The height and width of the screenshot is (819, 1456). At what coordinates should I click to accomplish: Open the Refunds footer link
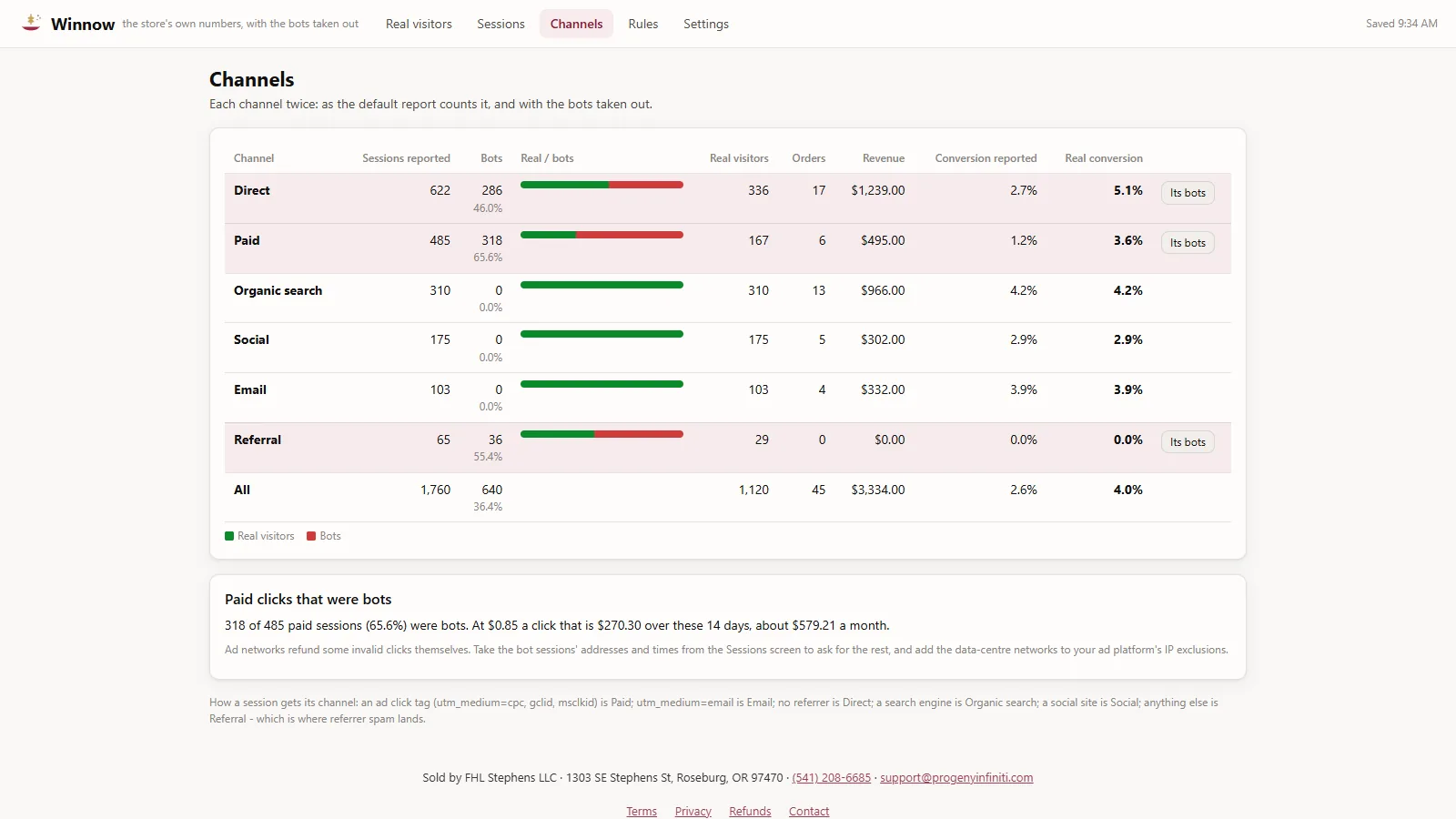point(750,812)
